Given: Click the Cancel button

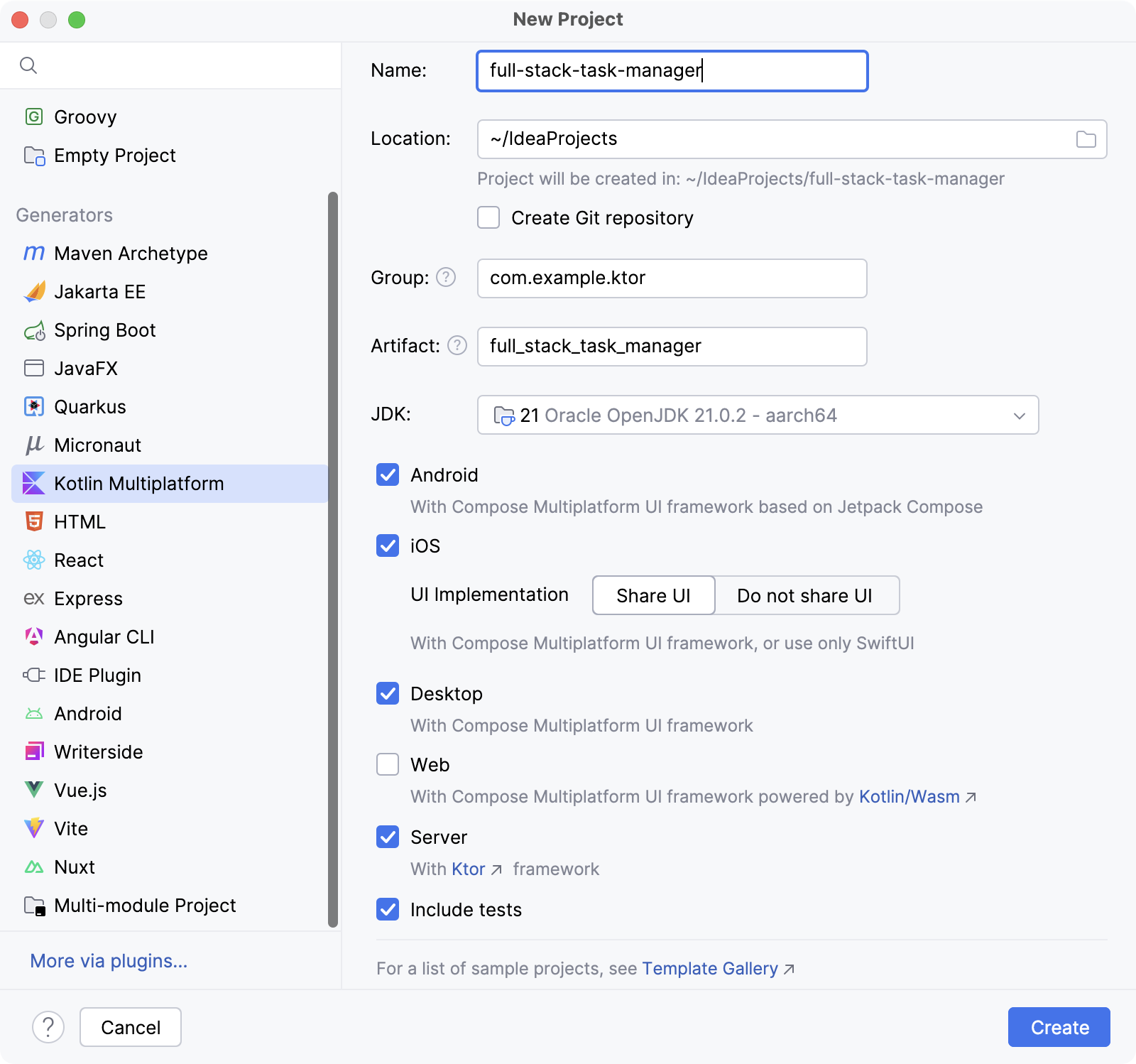Looking at the screenshot, I should (x=131, y=1027).
